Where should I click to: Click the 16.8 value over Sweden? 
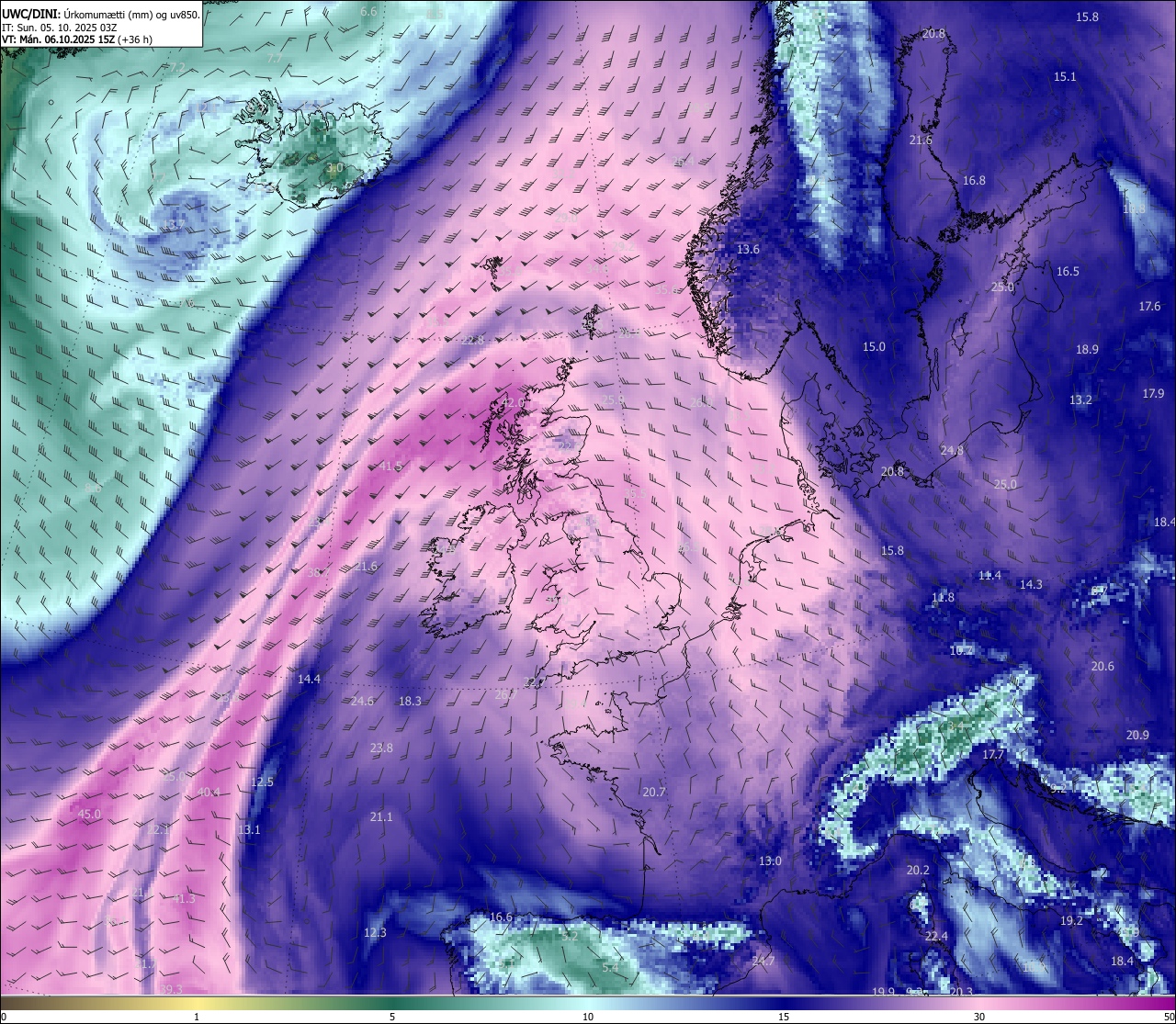(x=974, y=181)
